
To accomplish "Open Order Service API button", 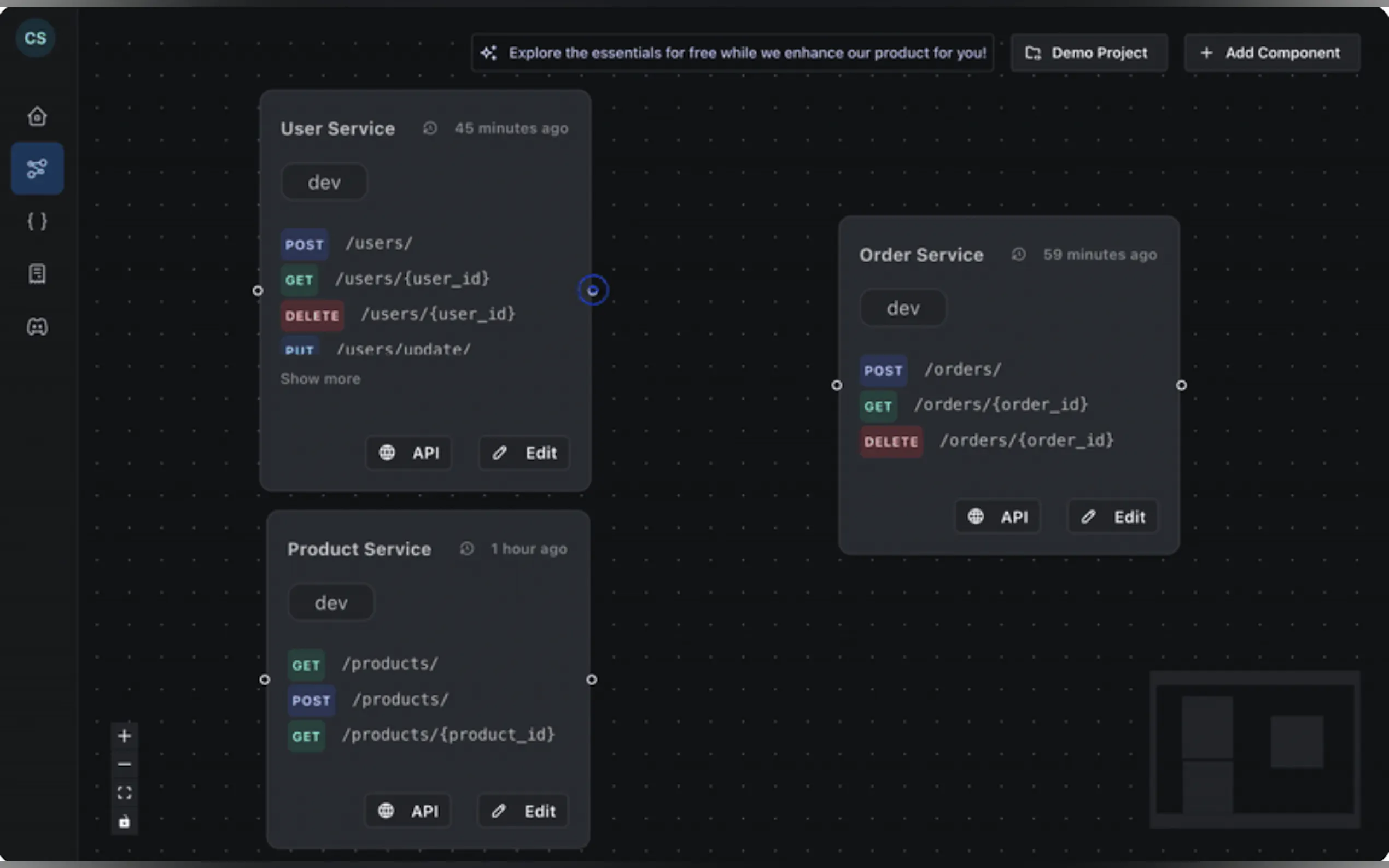I will pyautogui.click(x=997, y=517).
